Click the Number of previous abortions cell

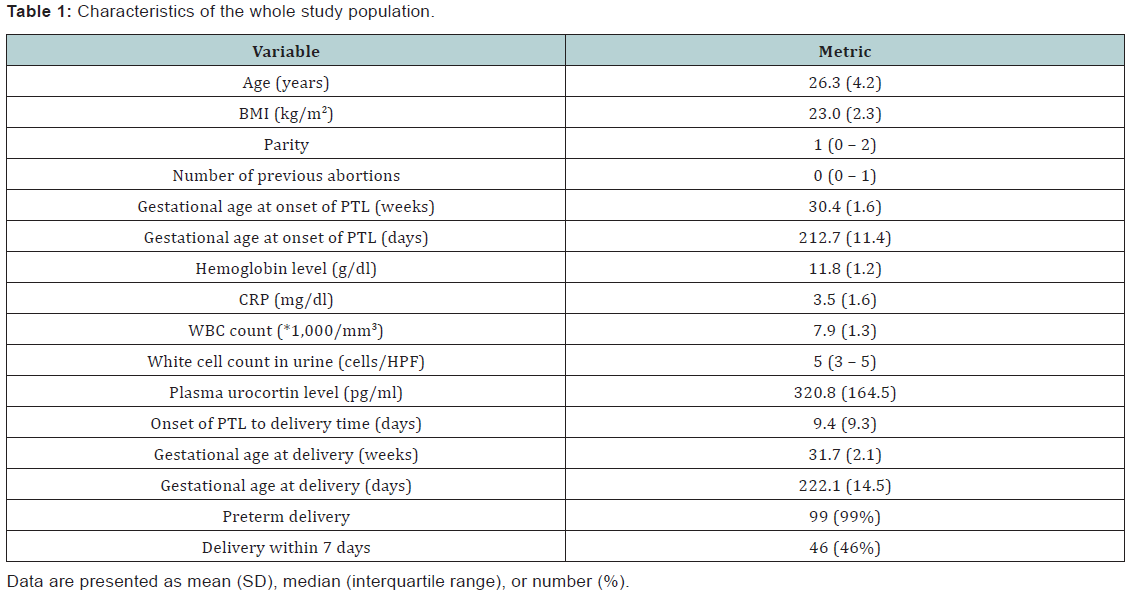[285, 175]
